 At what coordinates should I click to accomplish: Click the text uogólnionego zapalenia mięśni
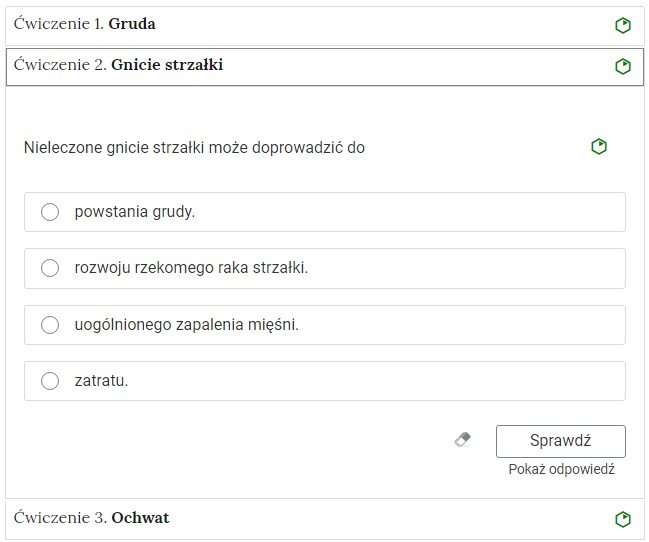coord(186,325)
